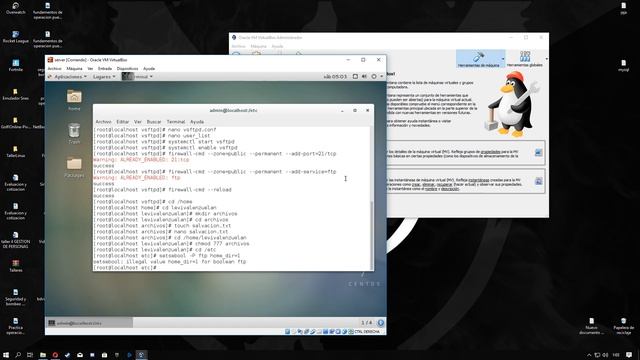Open Windows taskbar search
The image size is (640, 360).
pyautogui.click(x=18, y=355)
